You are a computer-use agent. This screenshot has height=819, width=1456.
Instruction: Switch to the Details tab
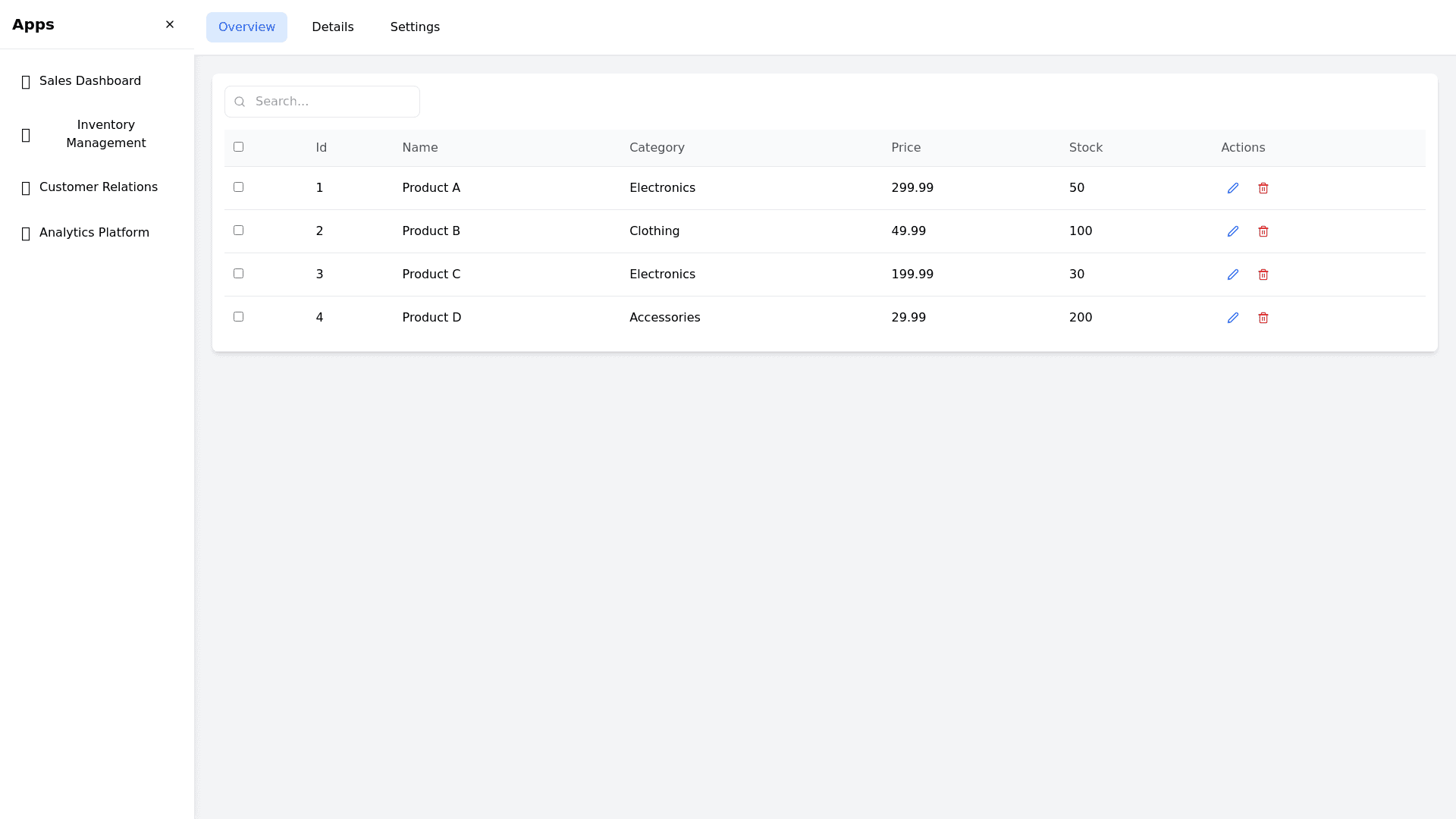[332, 27]
